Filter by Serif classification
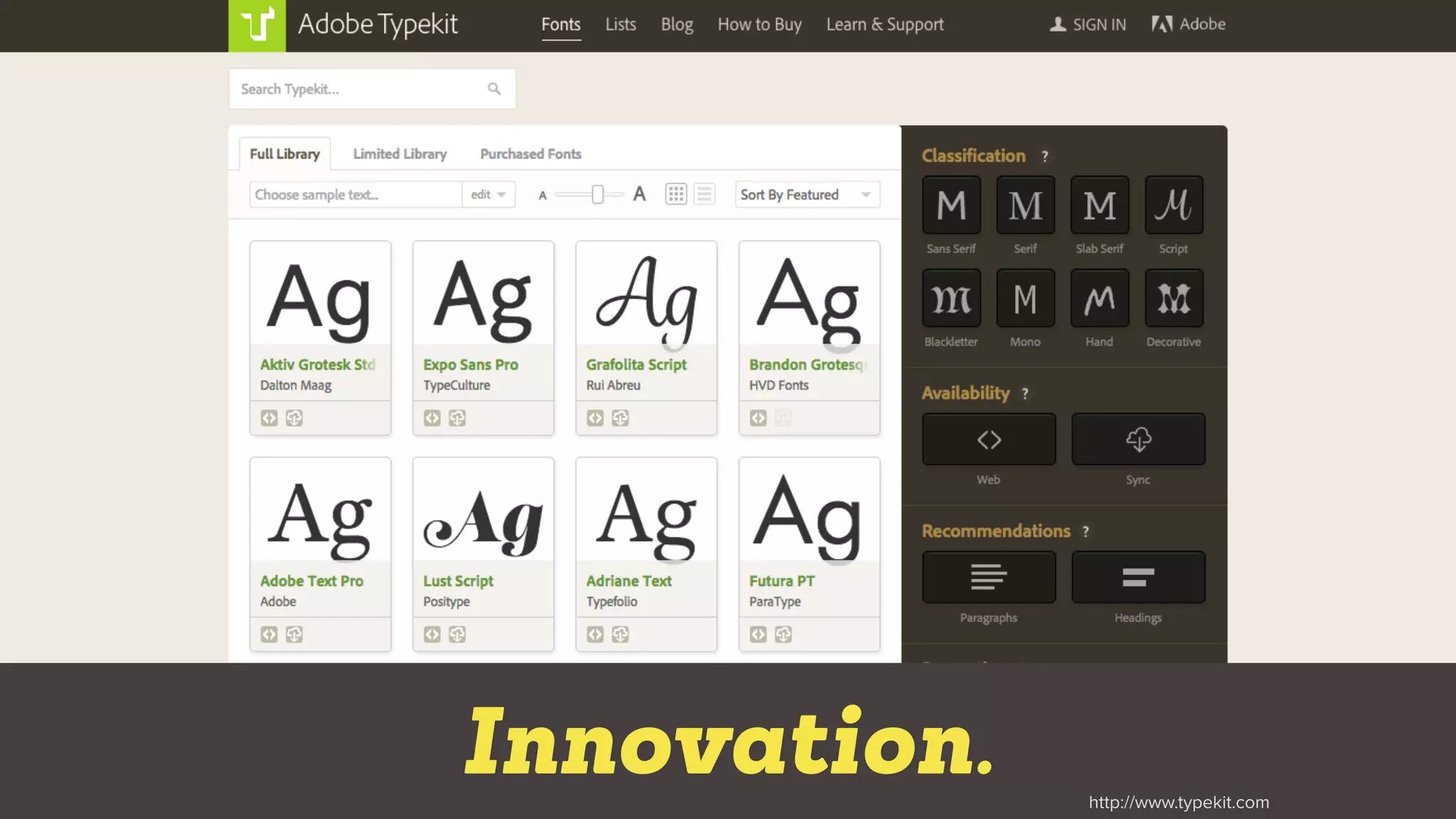This screenshot has width=1456, height=819. [x=1025, y=205]
